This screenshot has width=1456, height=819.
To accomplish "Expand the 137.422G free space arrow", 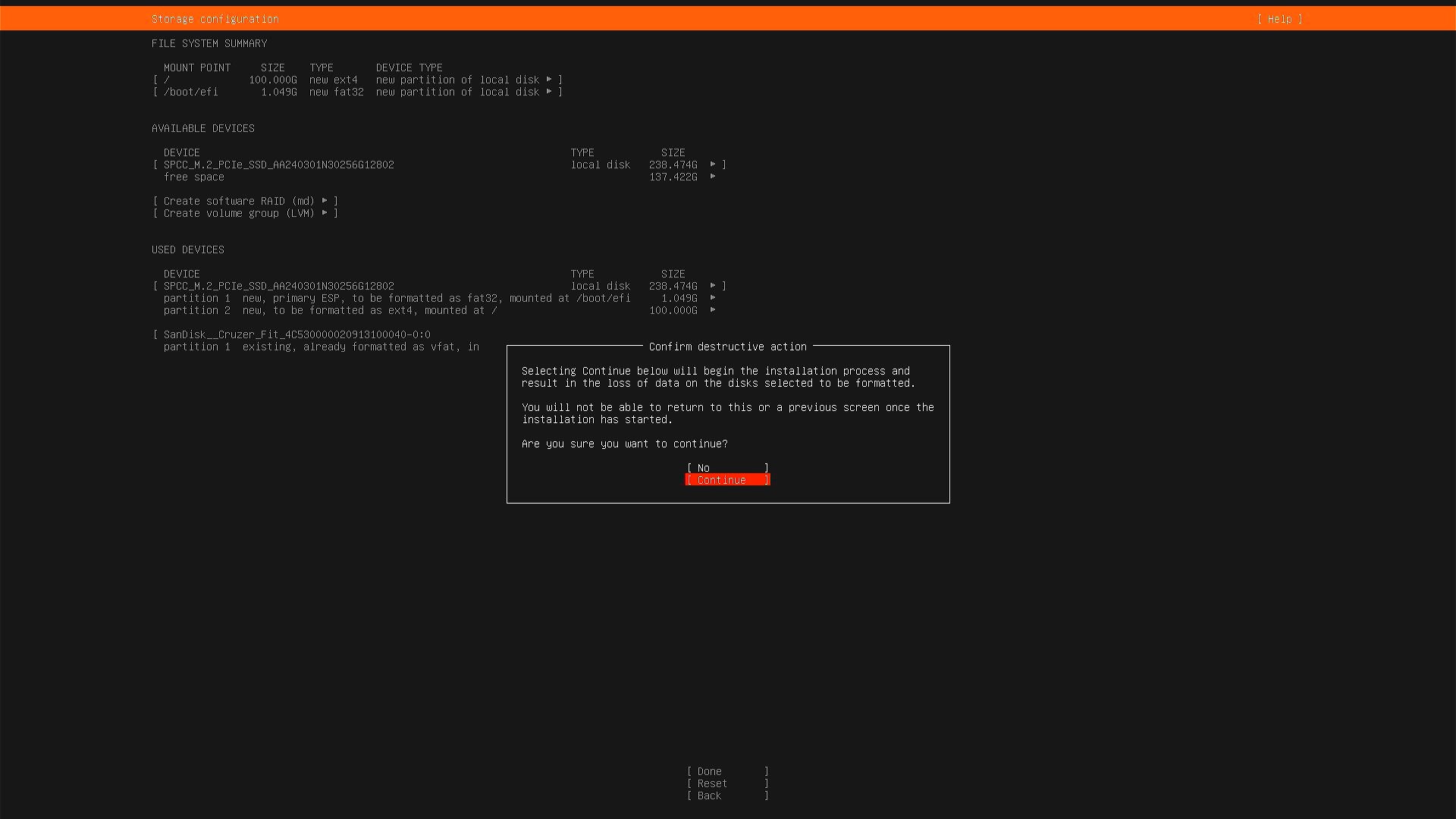I will (713, 177).
